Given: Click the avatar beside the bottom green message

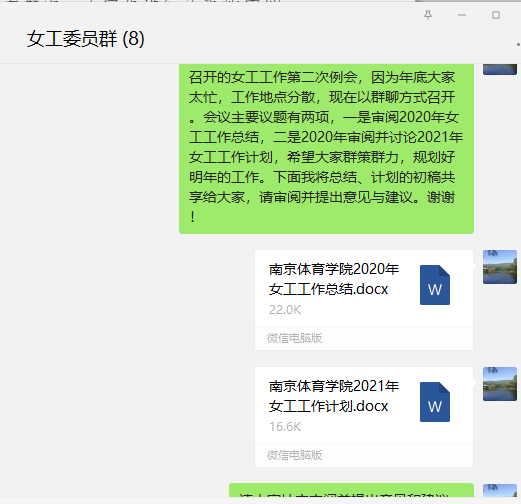Looking at the screenshot, I should tap(500, 491).
